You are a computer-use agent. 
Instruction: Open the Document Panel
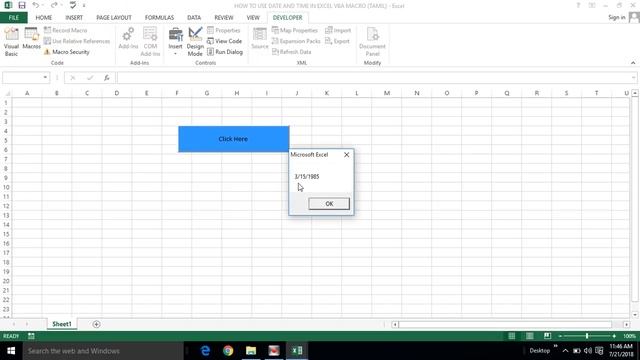(x=372, y=42)
